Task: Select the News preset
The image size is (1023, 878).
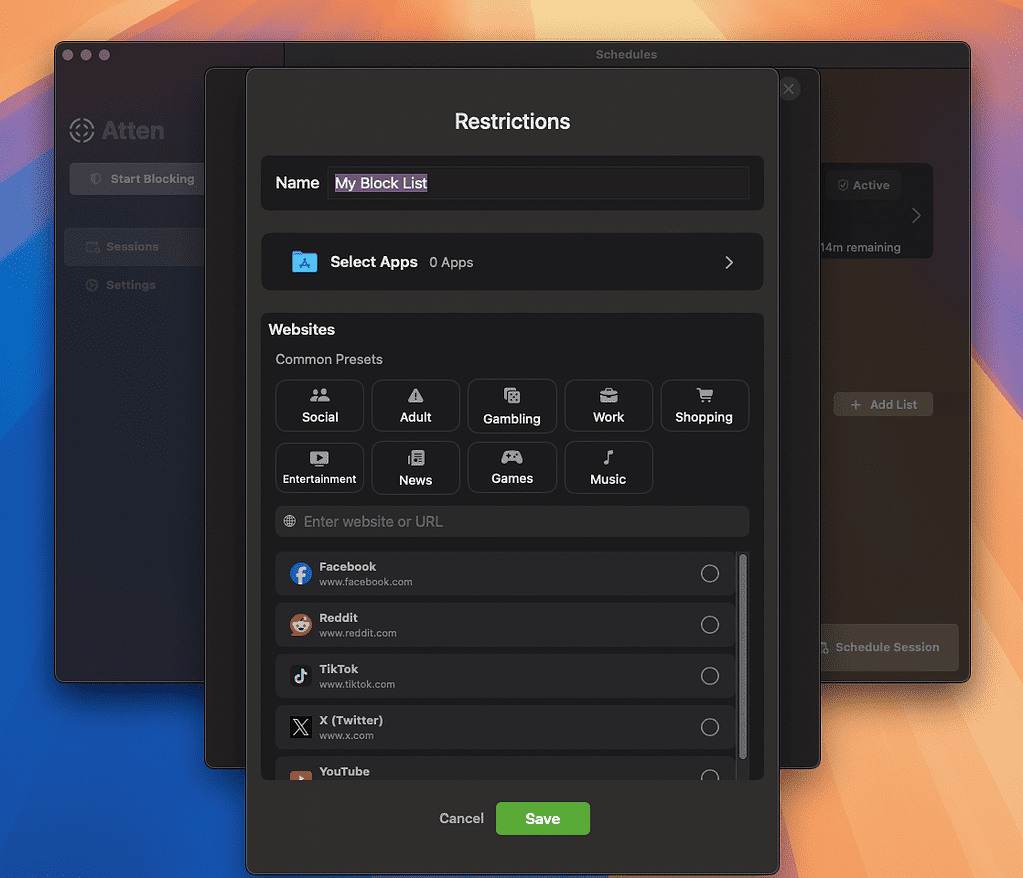Action: click(x=415, y=468)
